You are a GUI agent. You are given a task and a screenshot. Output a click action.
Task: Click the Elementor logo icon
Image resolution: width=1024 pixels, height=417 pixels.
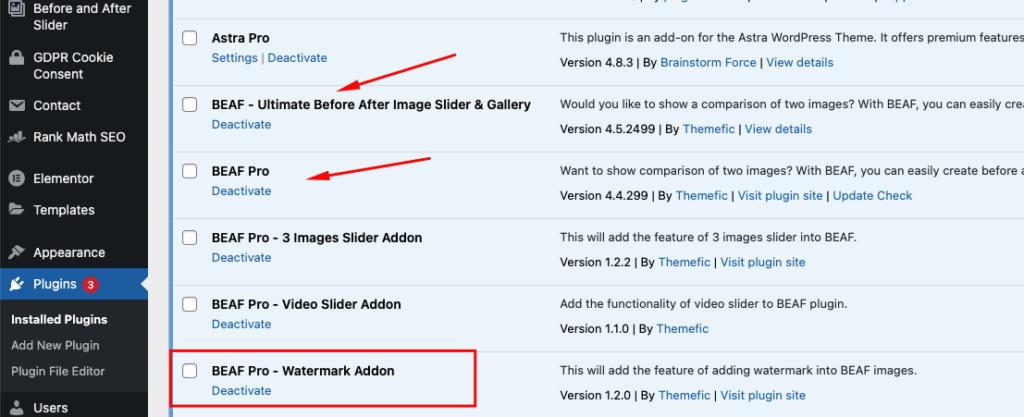17,178
